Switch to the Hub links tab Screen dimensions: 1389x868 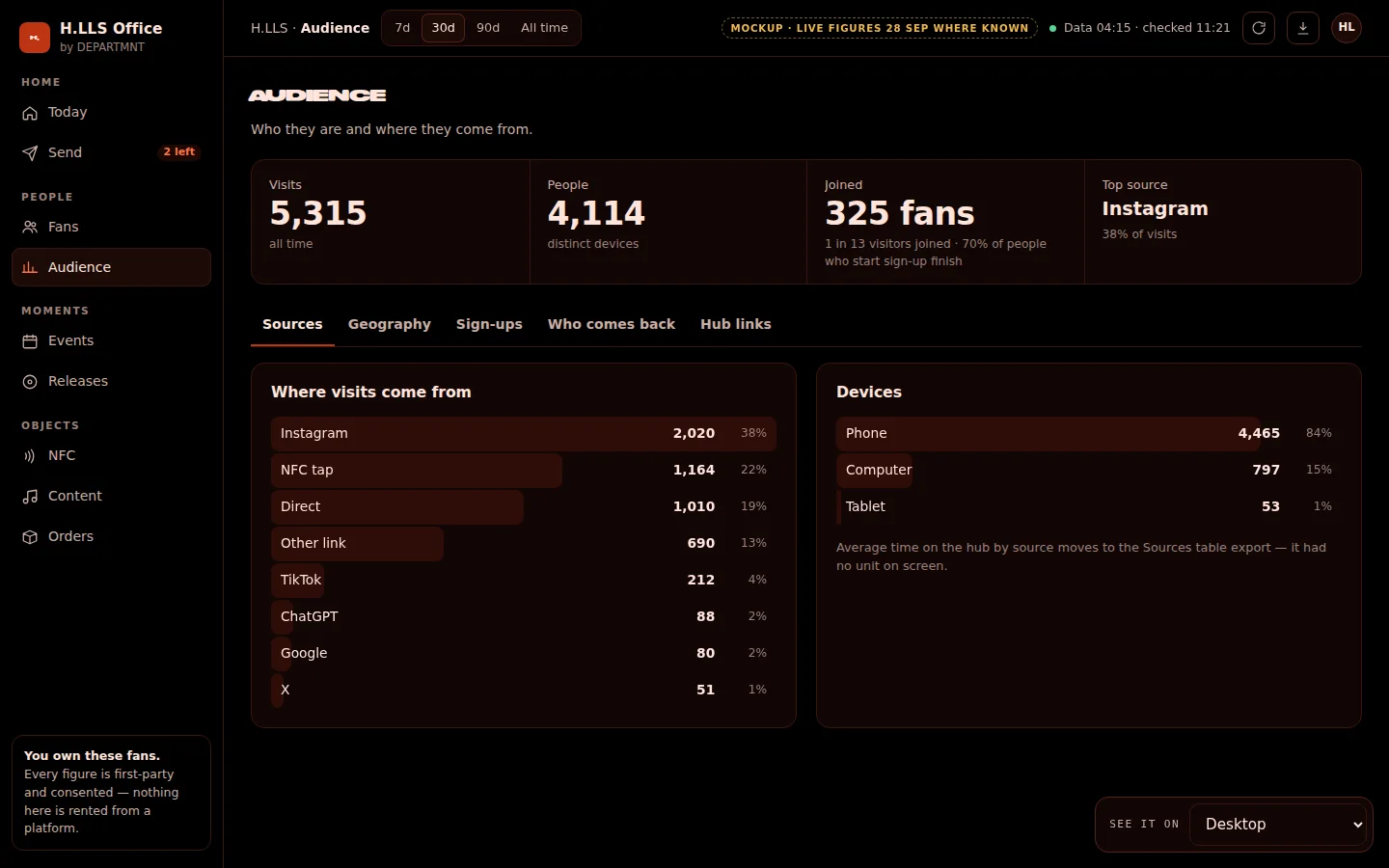[x=736, y=325]
